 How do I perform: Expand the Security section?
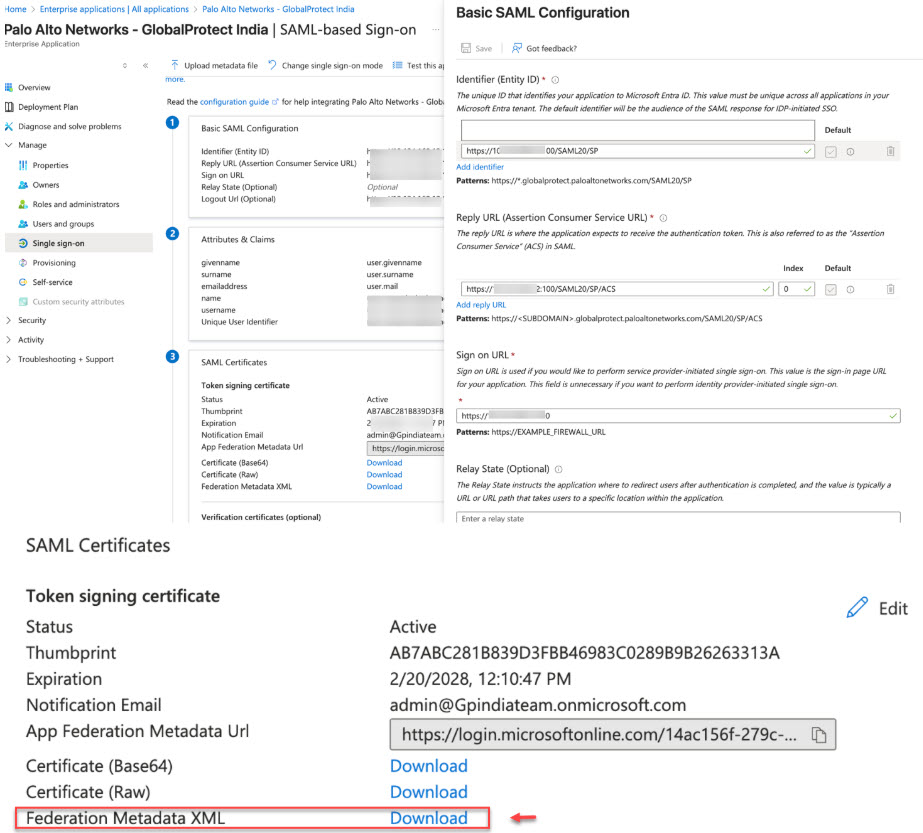(9, 321)
